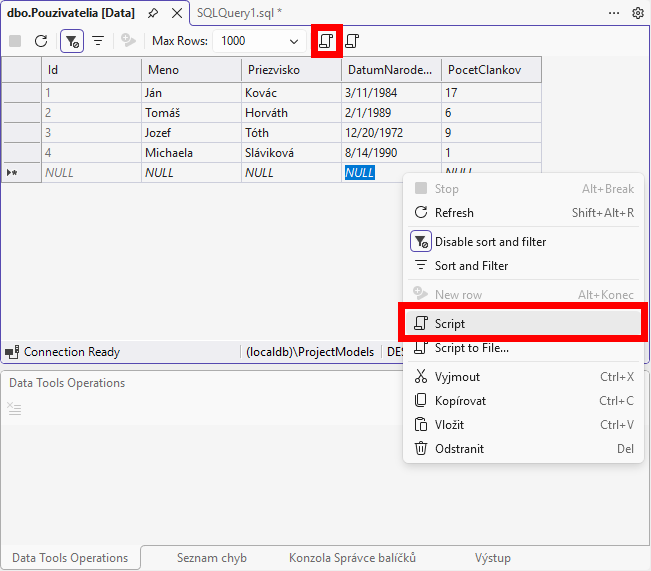The width and height of the screenshot is (651, 571).
Task: Click the date cell 3/11/1984
Action: pos(392,93)
